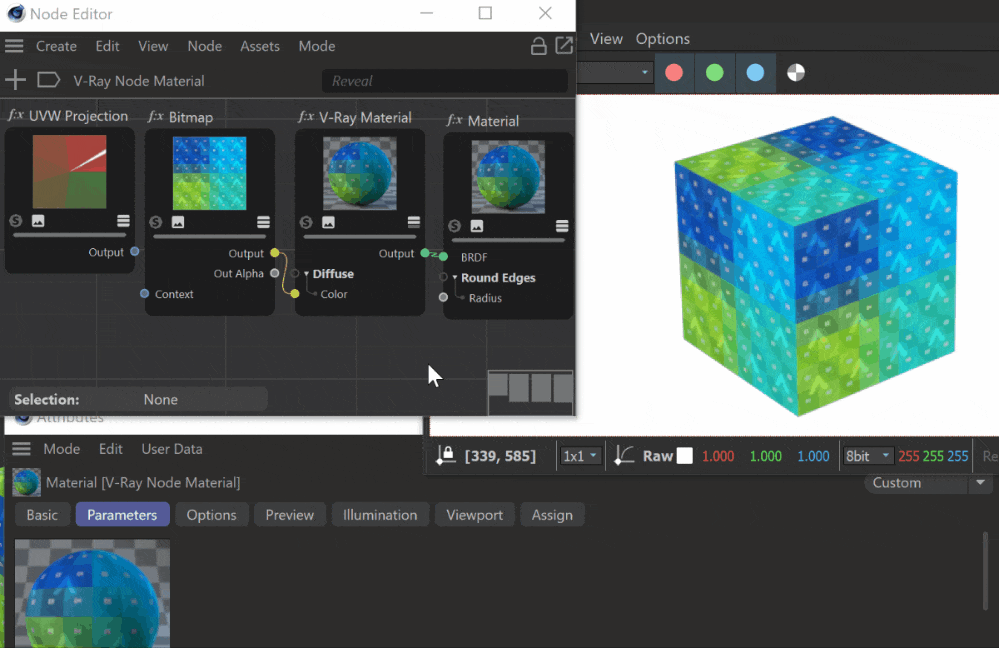Switch to alpha channel view icon
This screenshot has height=648, width=999.
click(x=796, y=73)
